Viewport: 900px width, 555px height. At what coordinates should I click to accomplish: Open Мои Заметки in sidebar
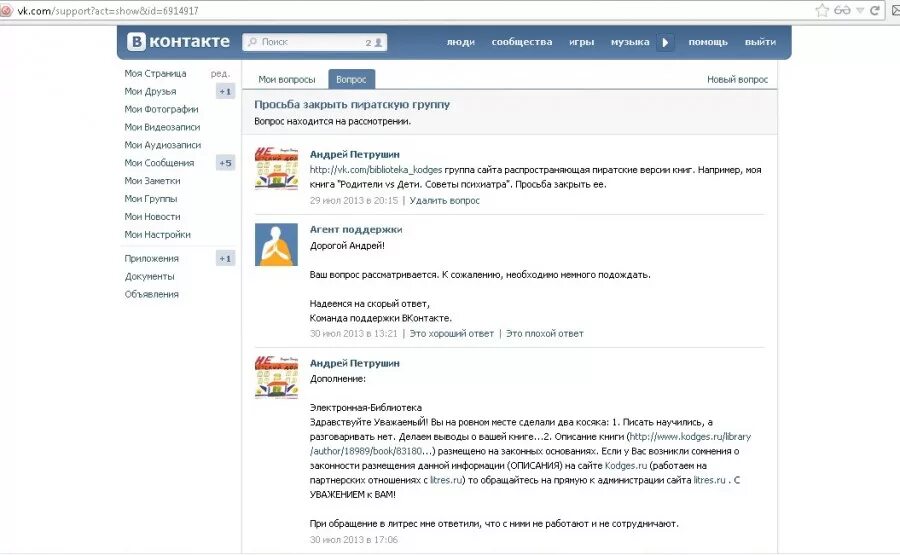tap(152, 181)
